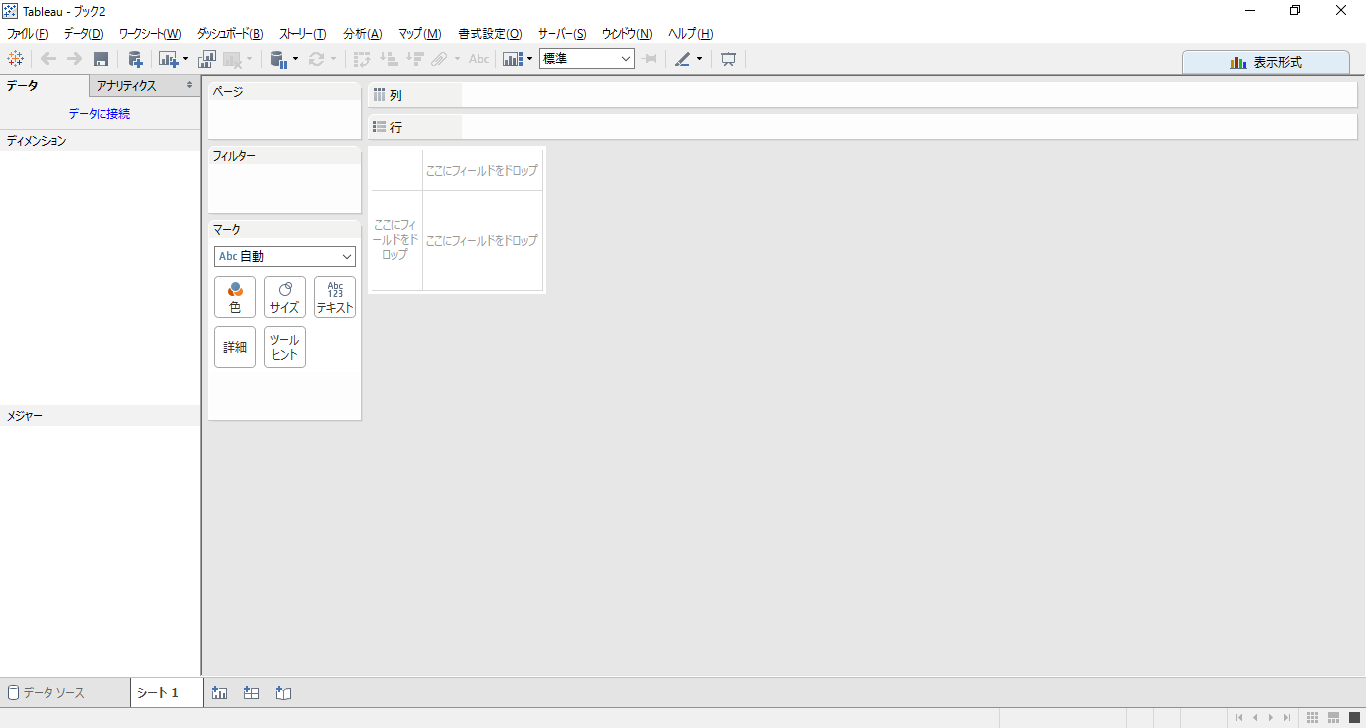Viewport: 1366px width, 728px height.
Task: Click the 詳細 detail mark button
Action: click(x=235, y=347)
